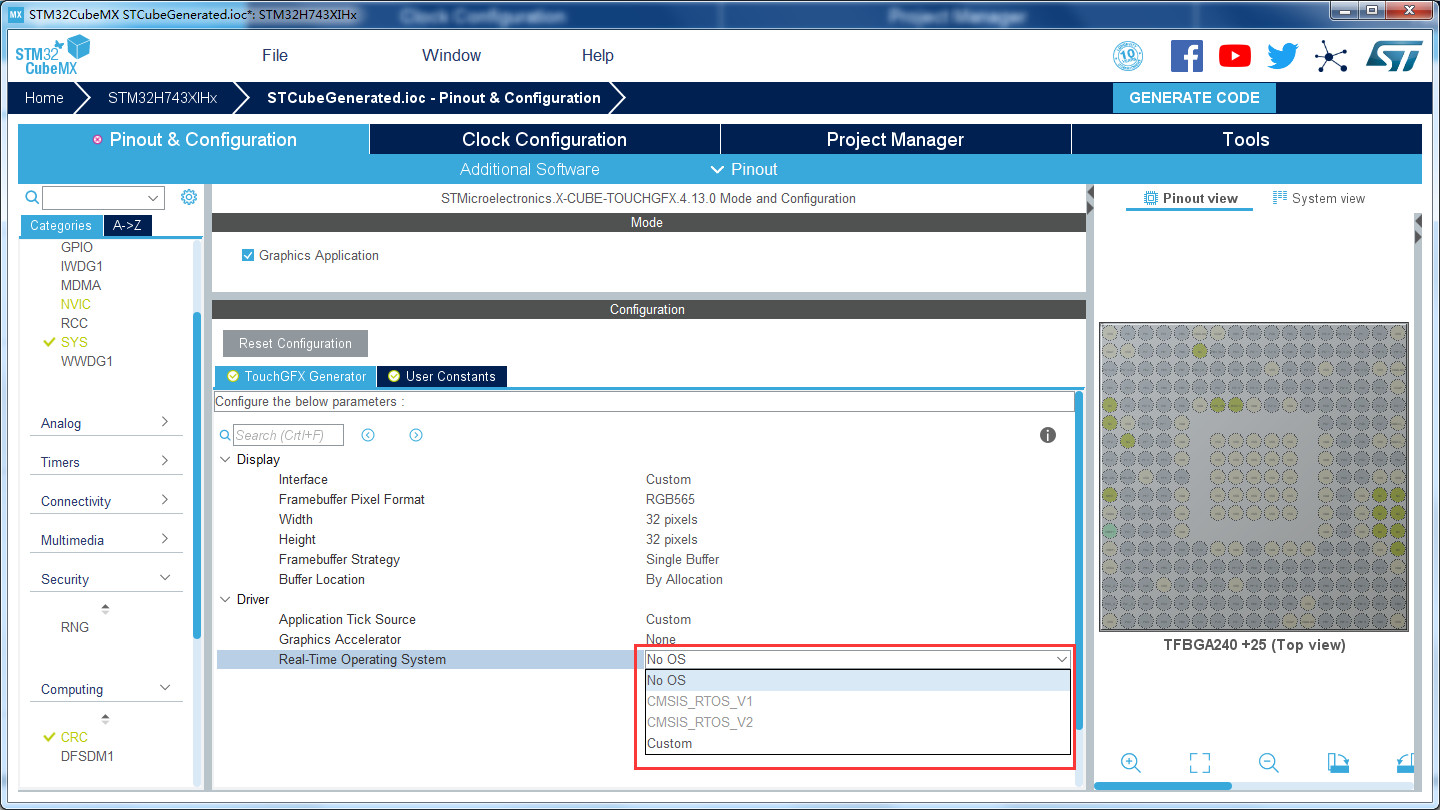This screenshot has width=1440, height=810.
Task: Click the parameter search magnifier icon
Action: (225, 435)
